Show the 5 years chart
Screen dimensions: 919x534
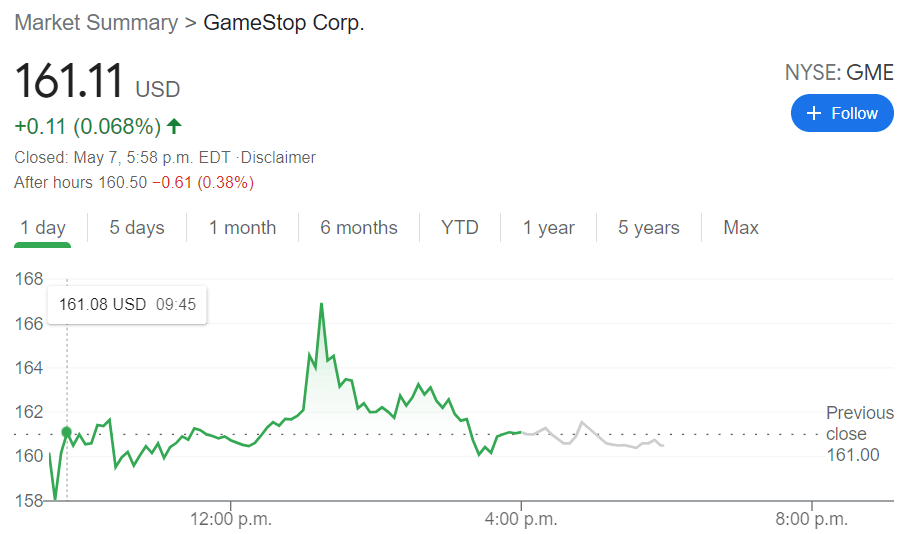(x=648, y=228)
